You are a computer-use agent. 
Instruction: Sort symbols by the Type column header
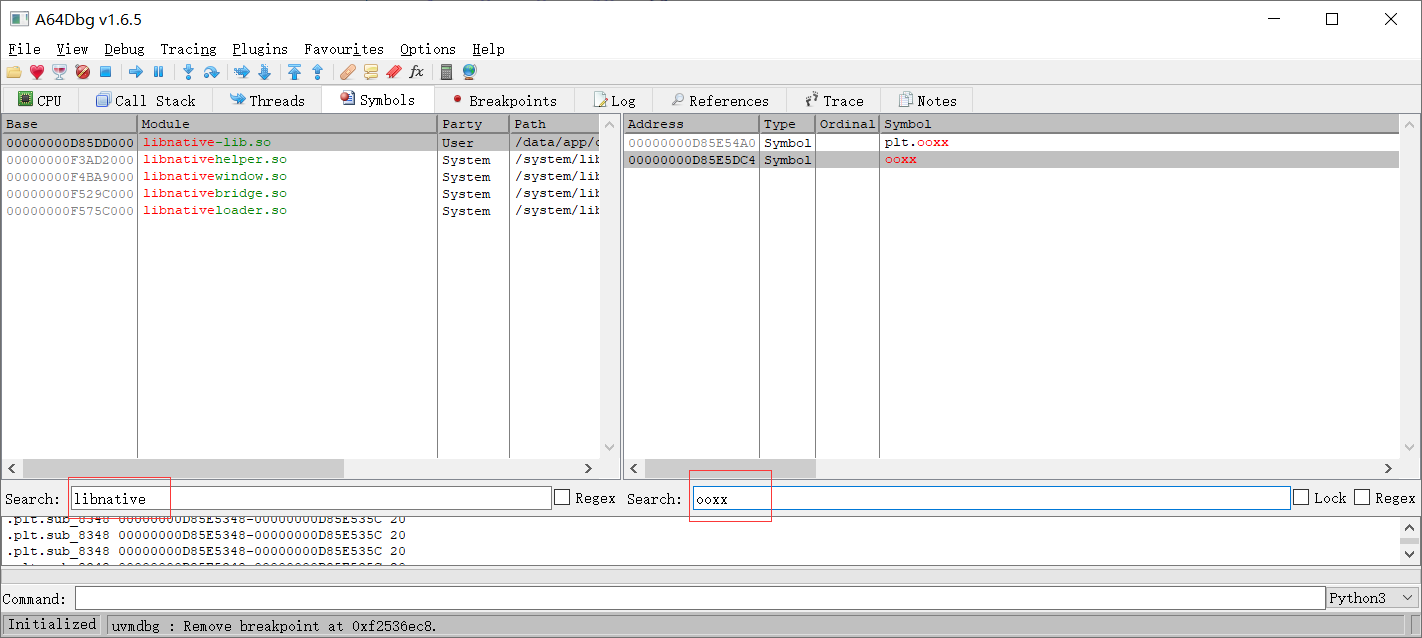pyautogui.click(x=787, y=124)
